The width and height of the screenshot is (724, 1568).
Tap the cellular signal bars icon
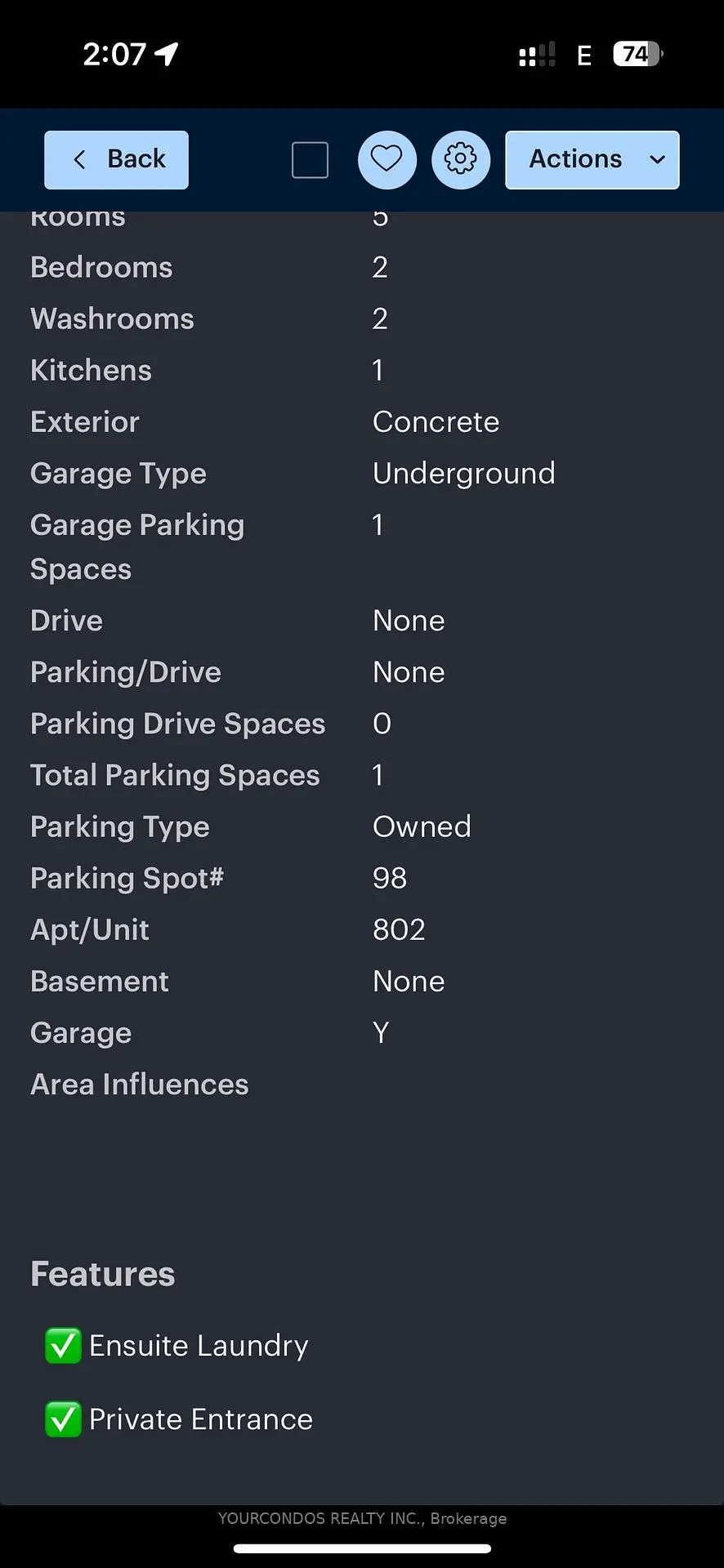(x=537, y=55)
